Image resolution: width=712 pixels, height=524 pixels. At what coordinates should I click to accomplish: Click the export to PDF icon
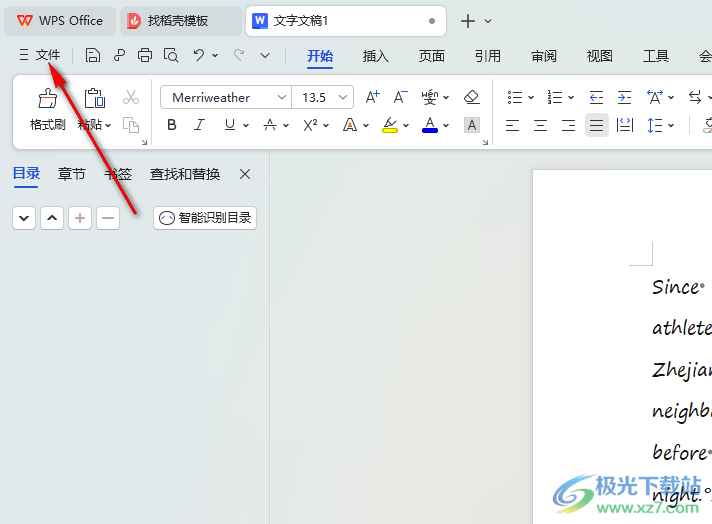click(119, 55)
